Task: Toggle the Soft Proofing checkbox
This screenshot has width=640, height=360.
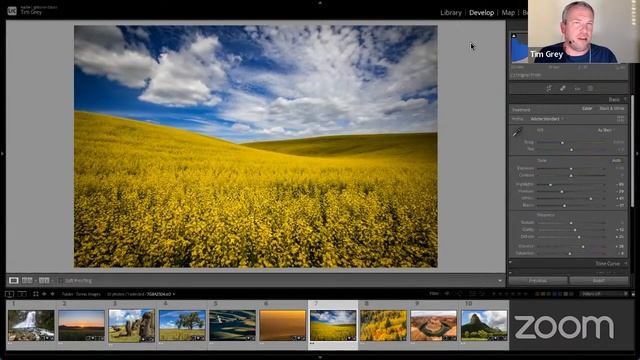Action: (60, 280)
